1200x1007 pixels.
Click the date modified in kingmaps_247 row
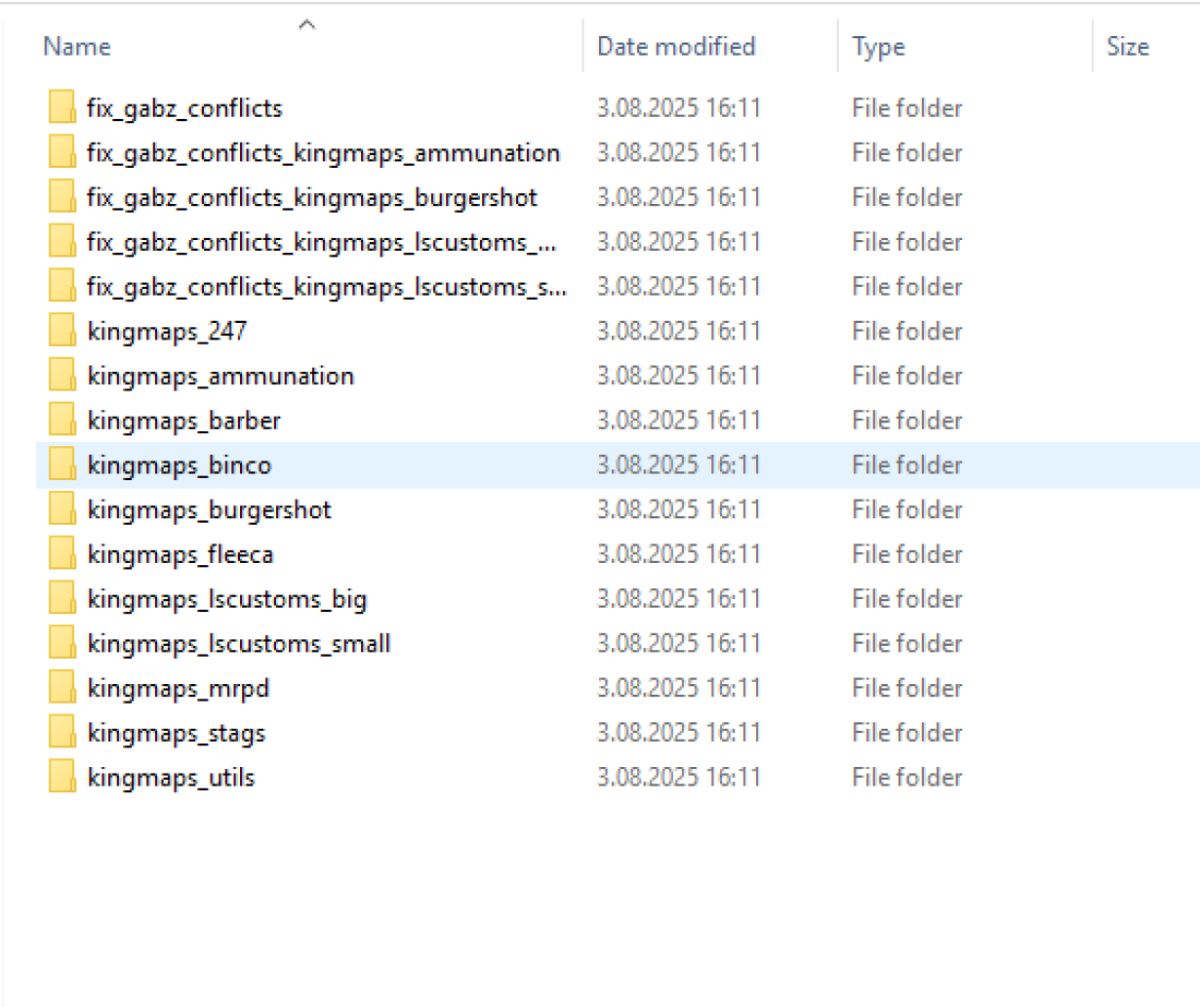[x=679, y=331]
